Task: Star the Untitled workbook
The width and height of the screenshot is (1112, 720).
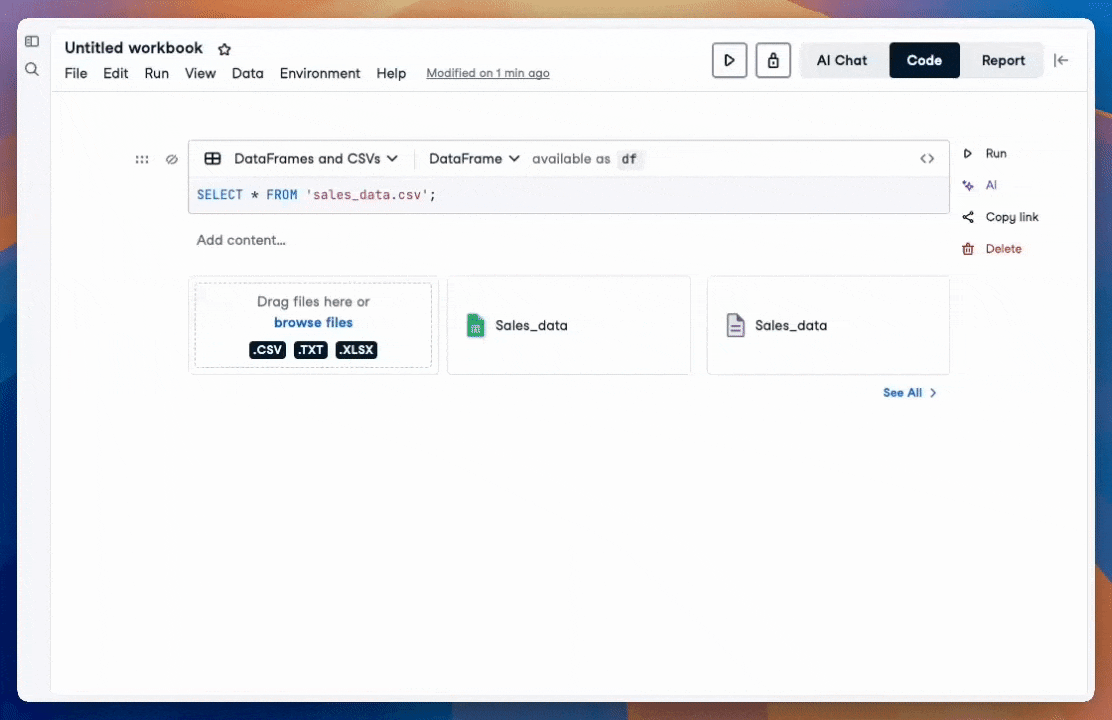Action: pos(224,49)
